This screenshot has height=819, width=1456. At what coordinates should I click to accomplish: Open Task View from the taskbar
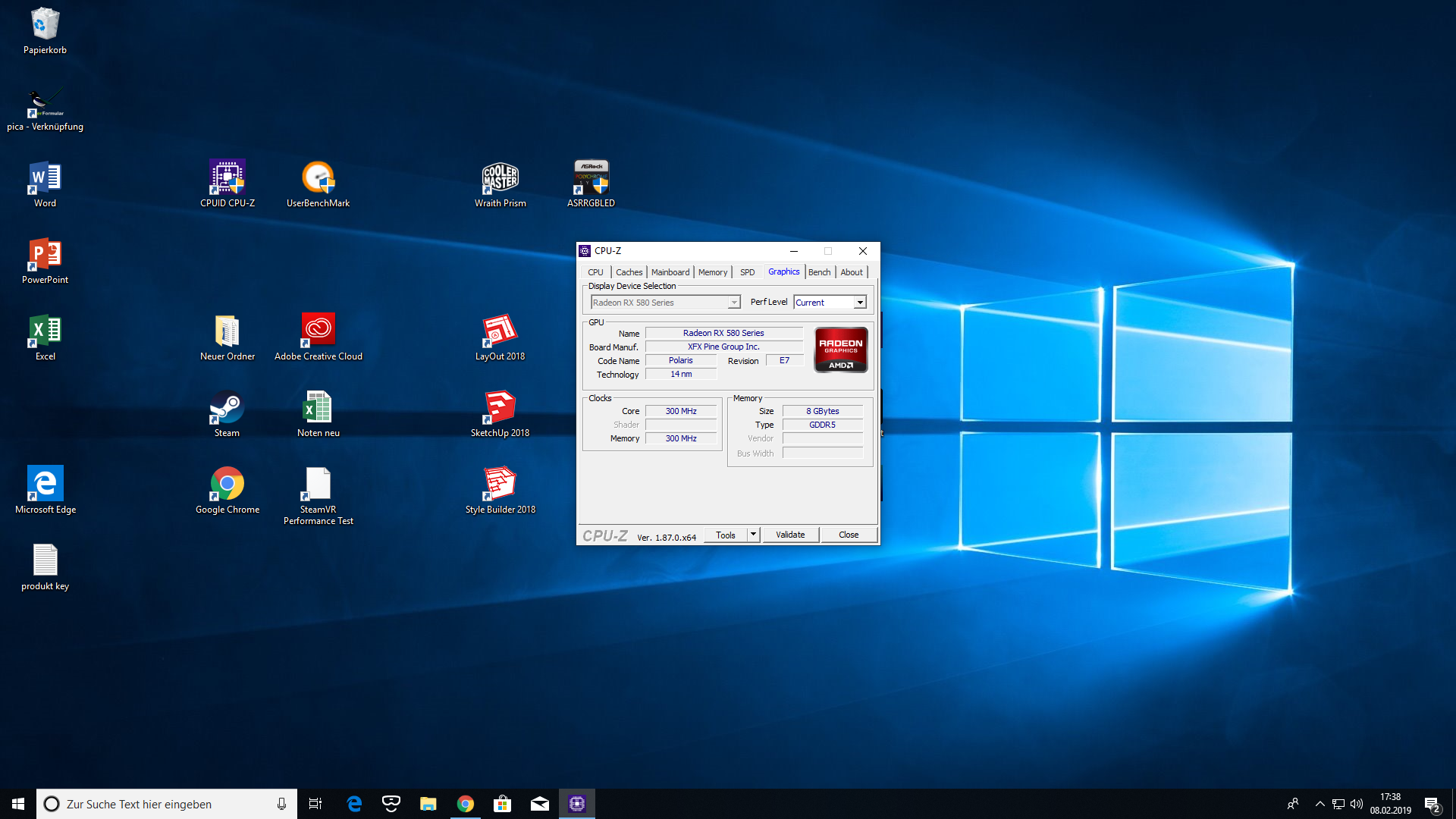(315, 804)
